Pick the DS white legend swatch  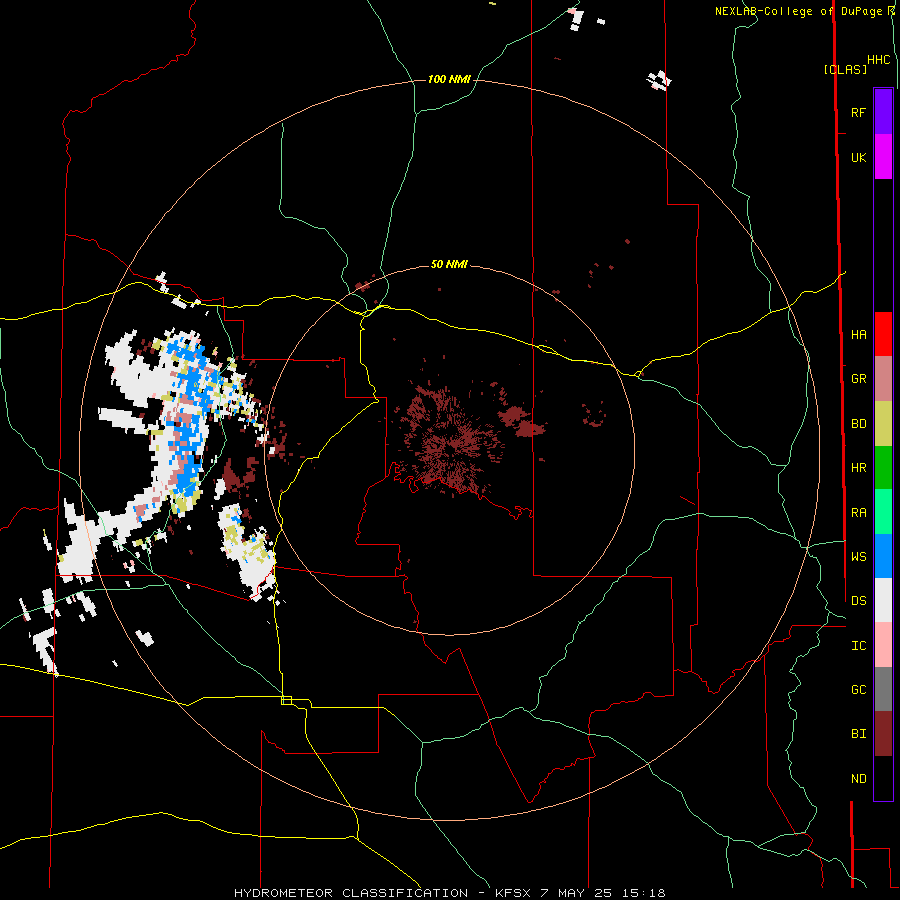click(x=883, y=600)
